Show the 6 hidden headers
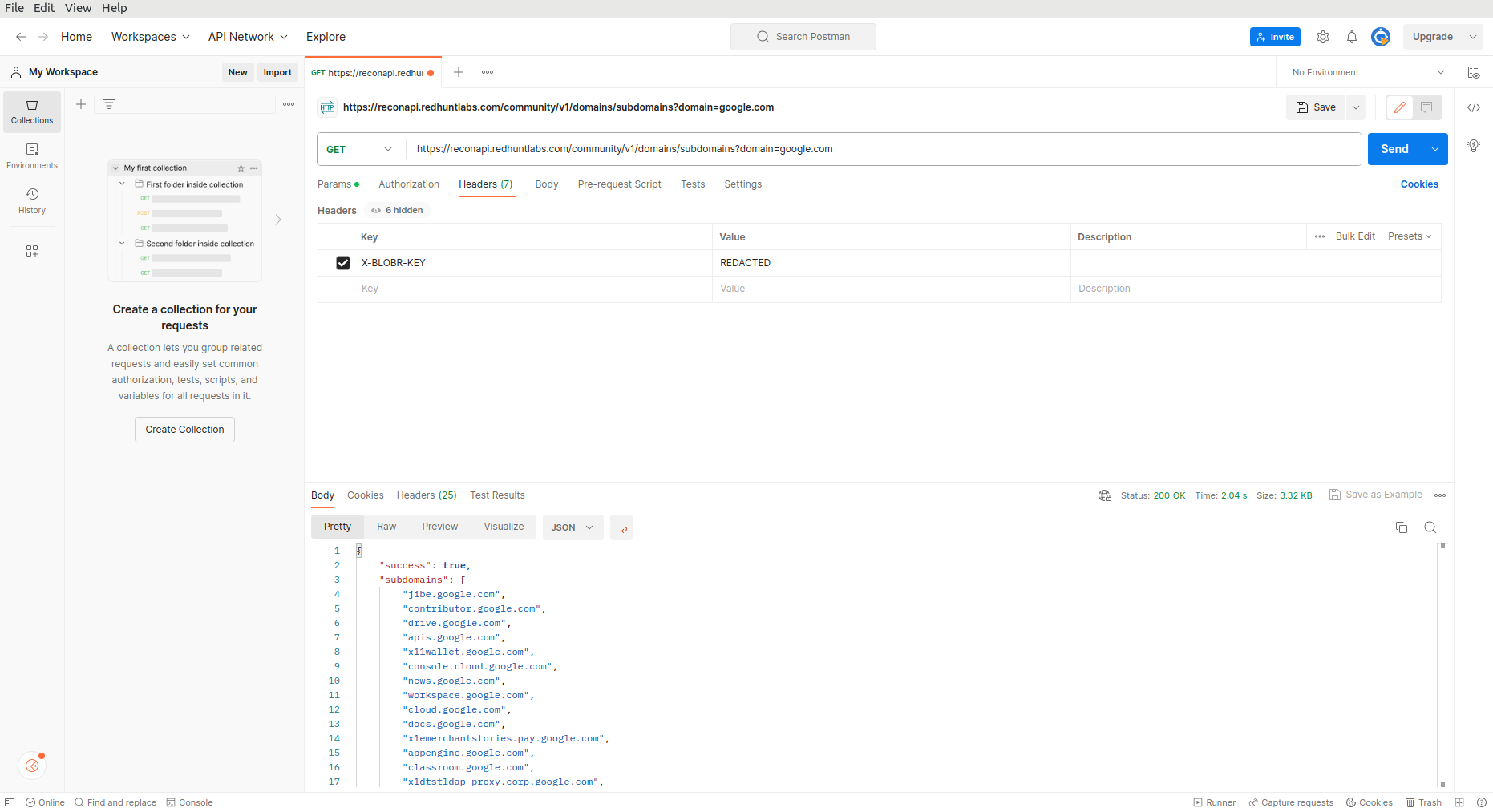 click(399, 210)
